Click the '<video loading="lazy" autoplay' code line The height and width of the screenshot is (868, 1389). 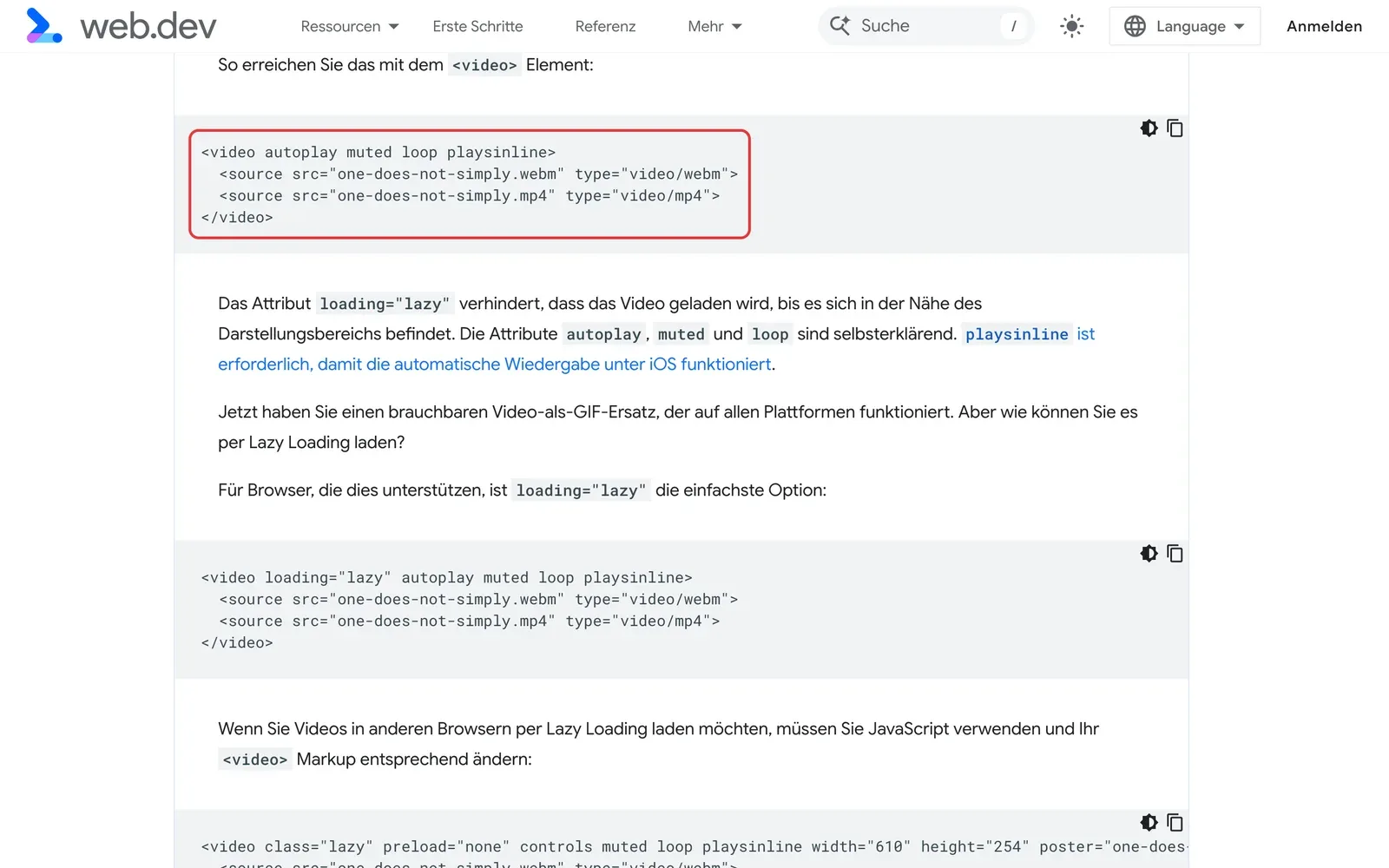tap(447, 578)
